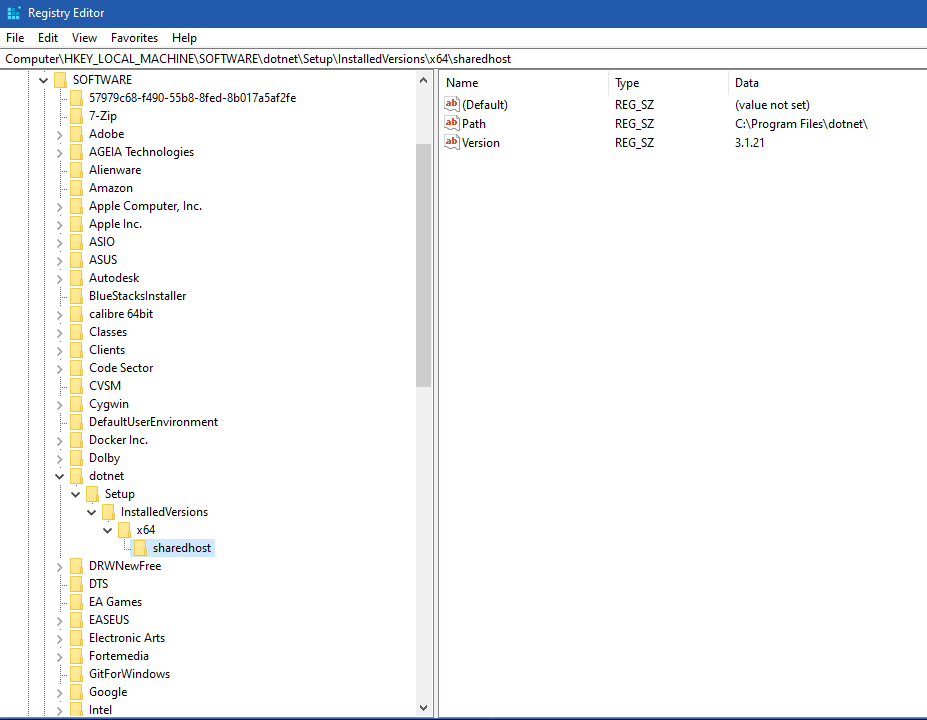927x720 pixels.
Task: Open the View menu
Action: [x=85, y=38]
